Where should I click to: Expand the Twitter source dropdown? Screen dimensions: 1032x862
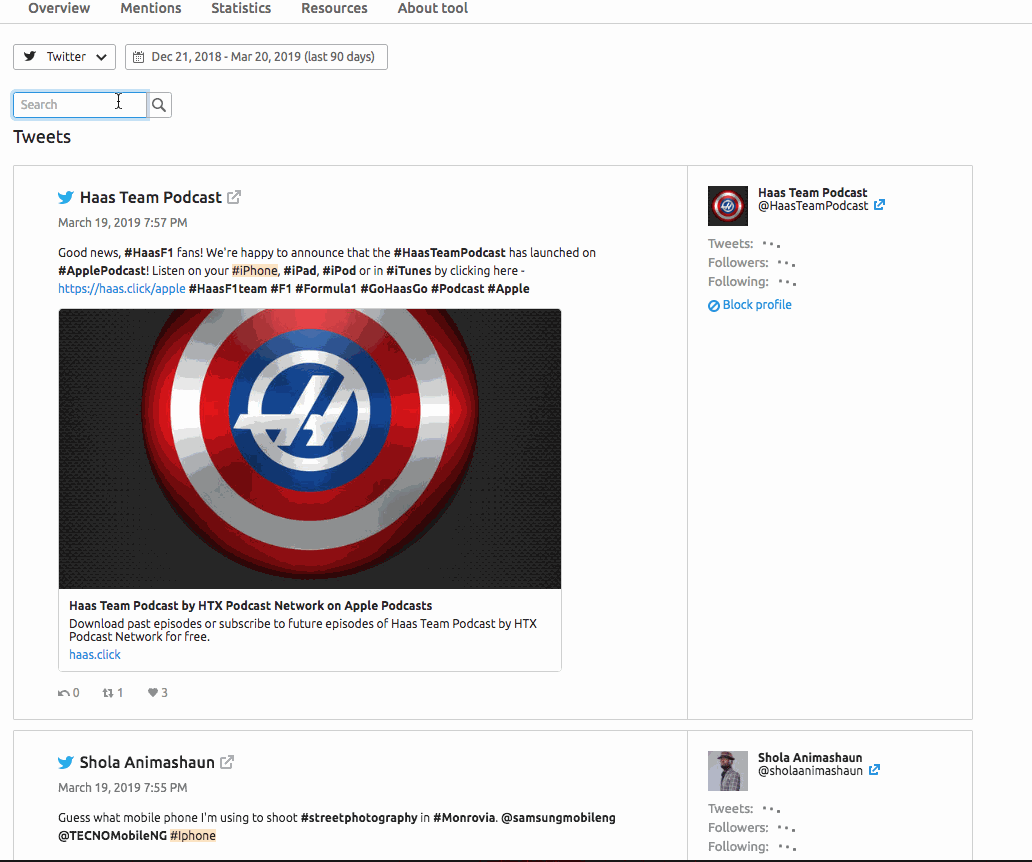click(64, 57)
